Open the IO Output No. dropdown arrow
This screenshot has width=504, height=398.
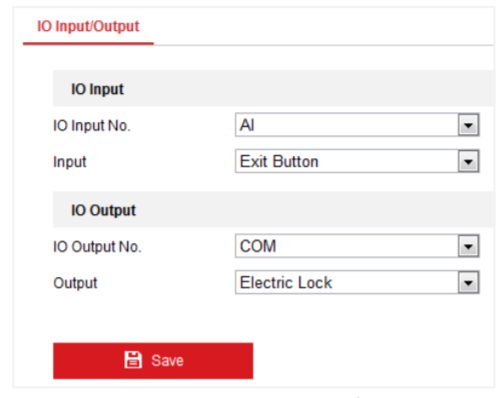tap(468, 246)
